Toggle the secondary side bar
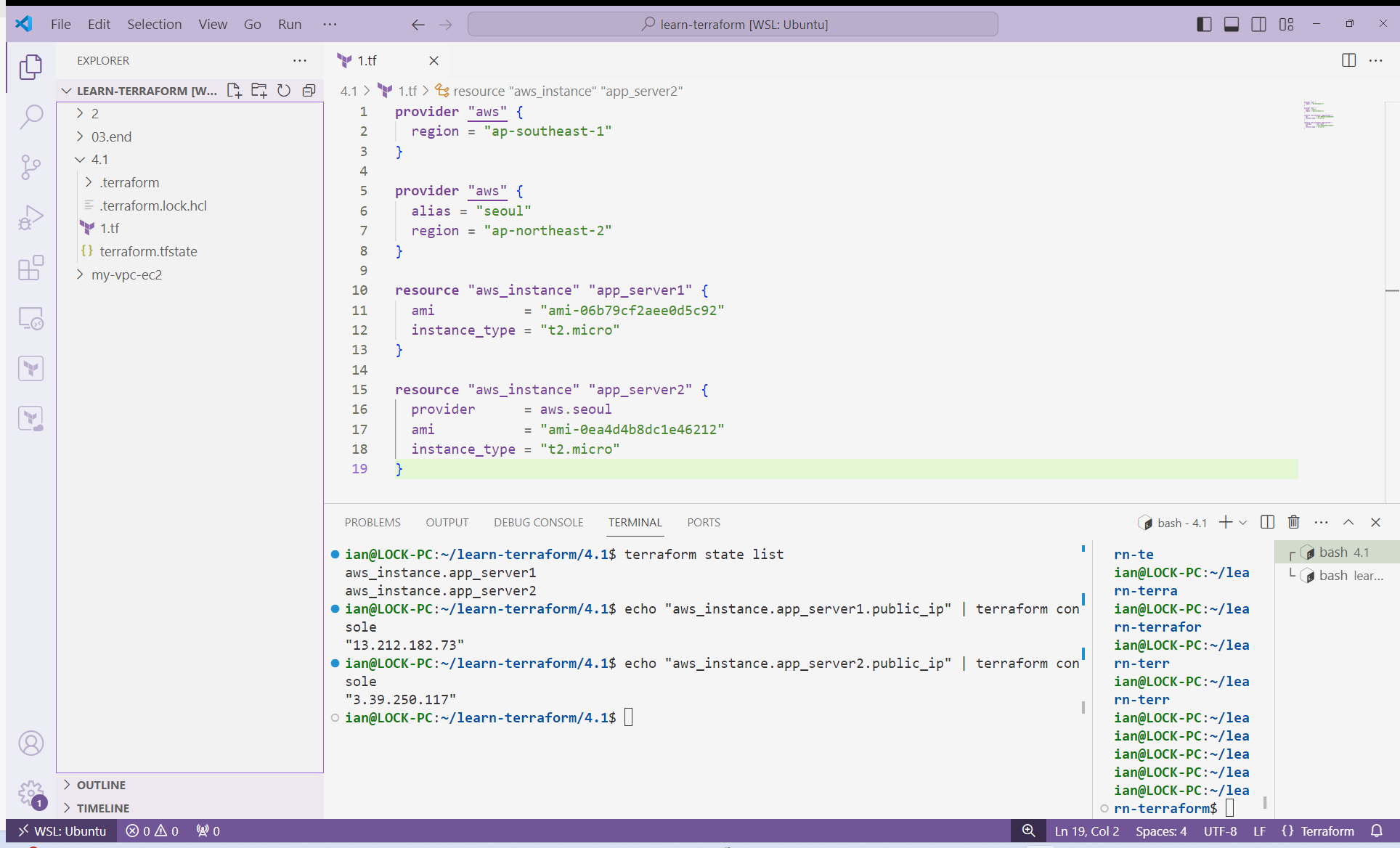1400x848 pixels. click(x=1259, y=24)
